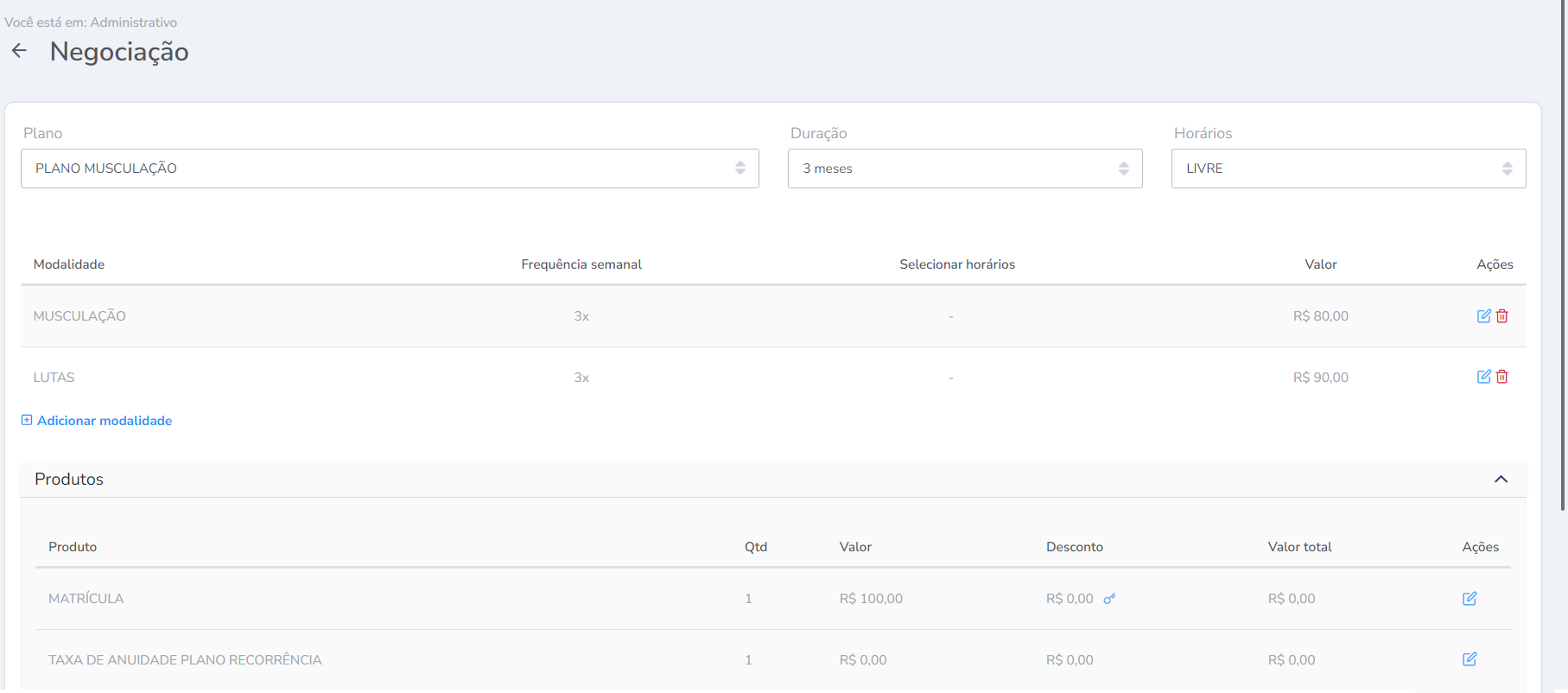This screenshot has width=1568, height=693.
Task: Delete the MUSCULAÇÃO modality row
Action: (x=1502, y=316)
